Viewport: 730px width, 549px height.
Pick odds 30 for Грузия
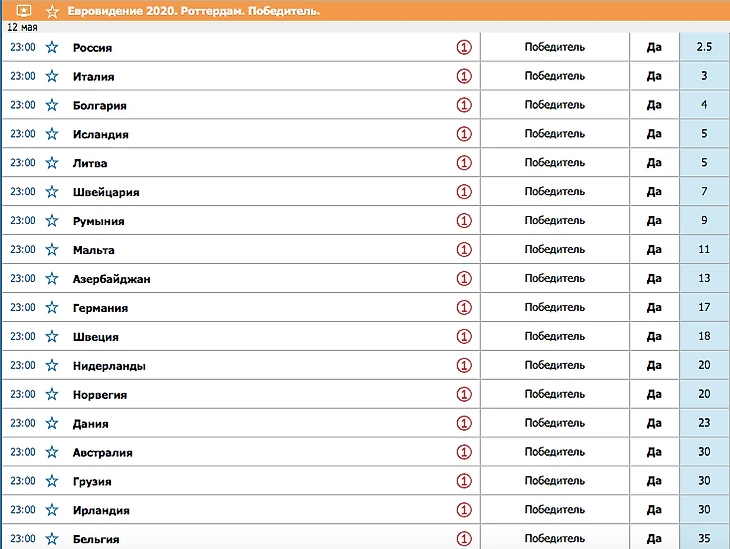pos(704,480)
